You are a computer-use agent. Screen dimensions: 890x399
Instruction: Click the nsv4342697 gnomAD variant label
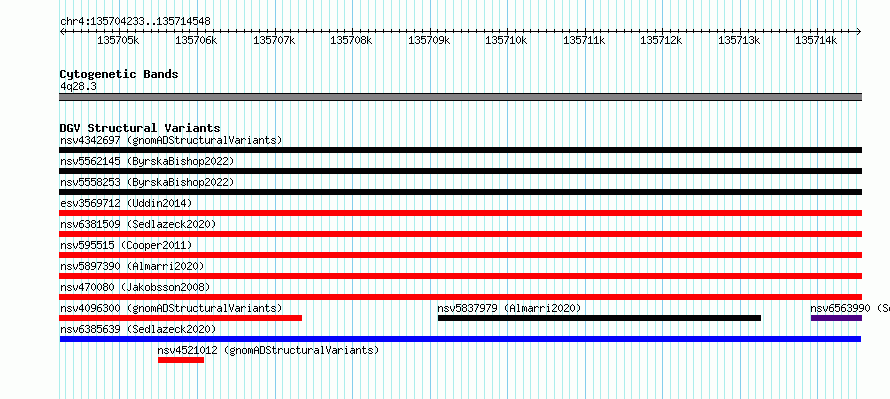pos(171,140)
